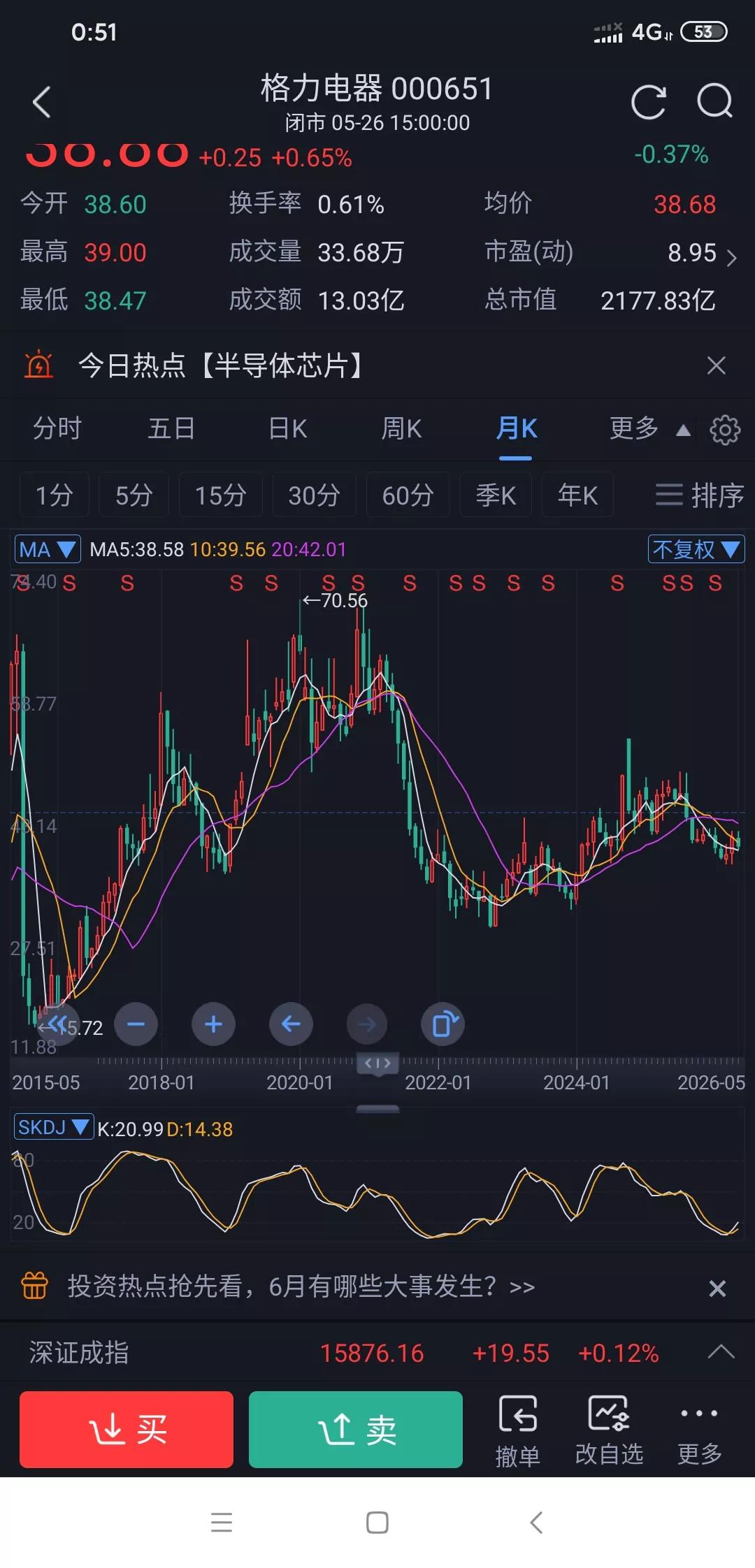This screenshot has height=1568, width=755.
Task: Tap the 换手率 0.61% value
Action: [351, 204]
